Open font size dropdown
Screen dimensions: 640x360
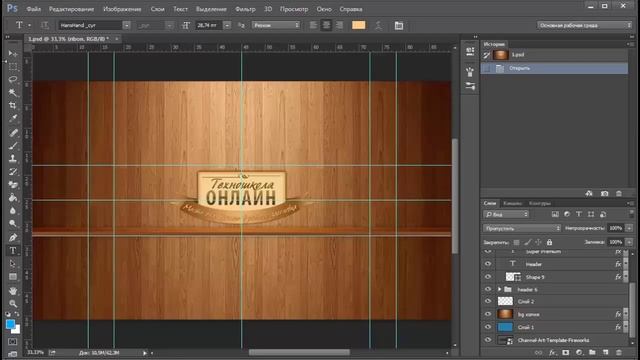[x=227, y=25]
